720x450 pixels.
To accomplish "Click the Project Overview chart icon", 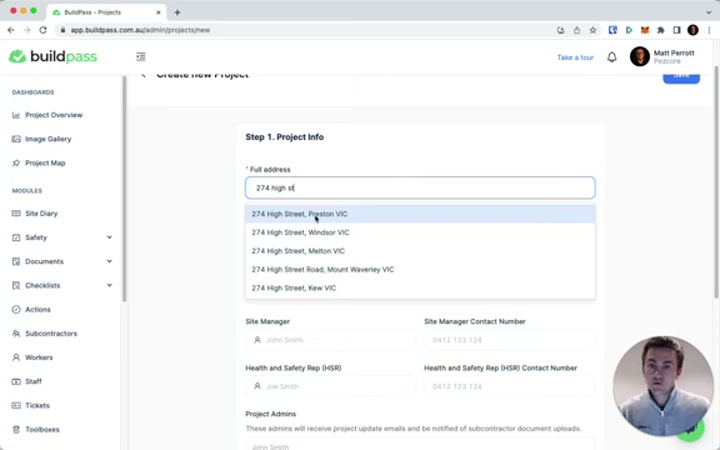I will (16, 115).
